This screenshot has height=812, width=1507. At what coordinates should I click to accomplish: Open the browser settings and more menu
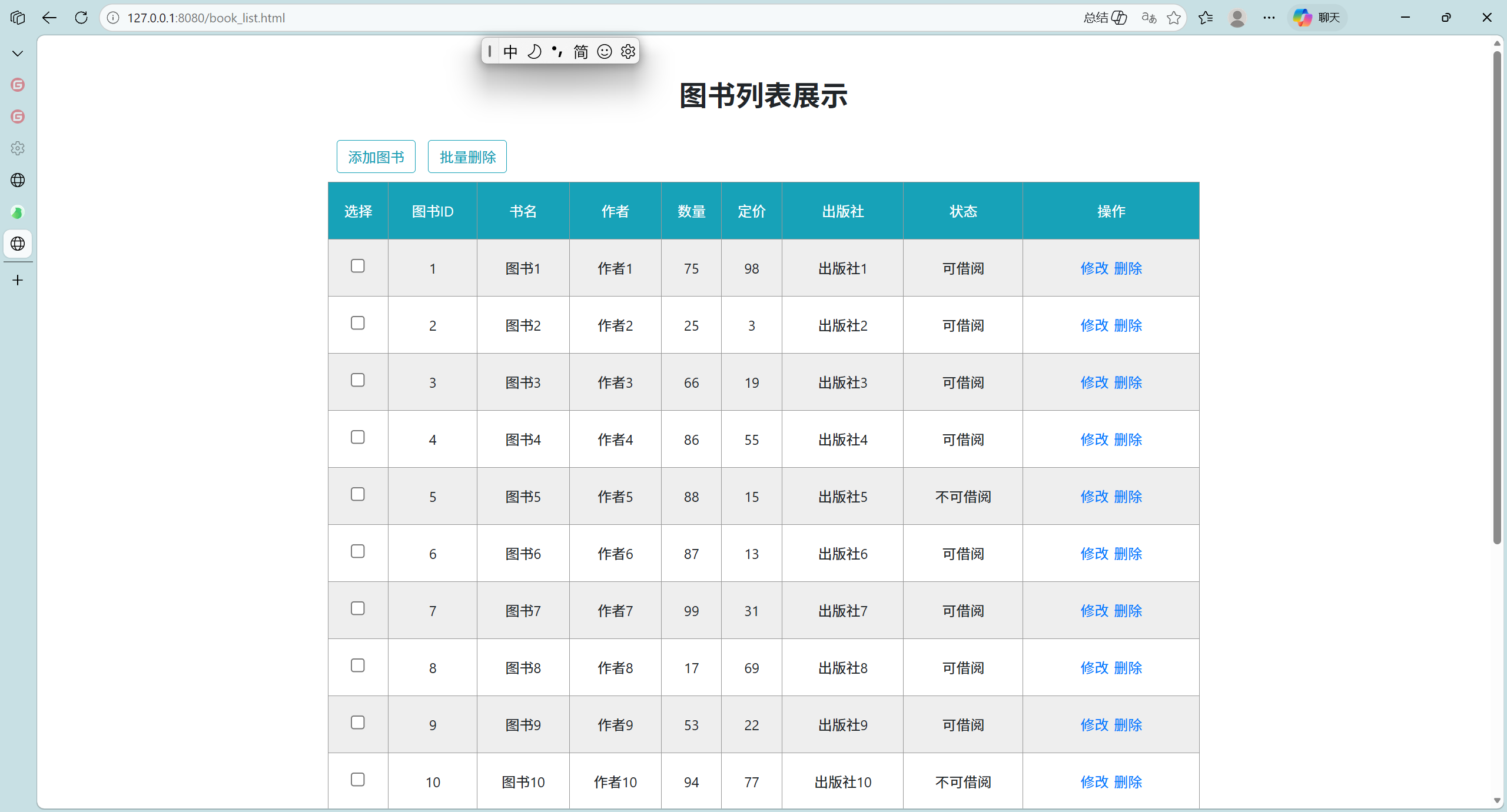point(1269,18)
